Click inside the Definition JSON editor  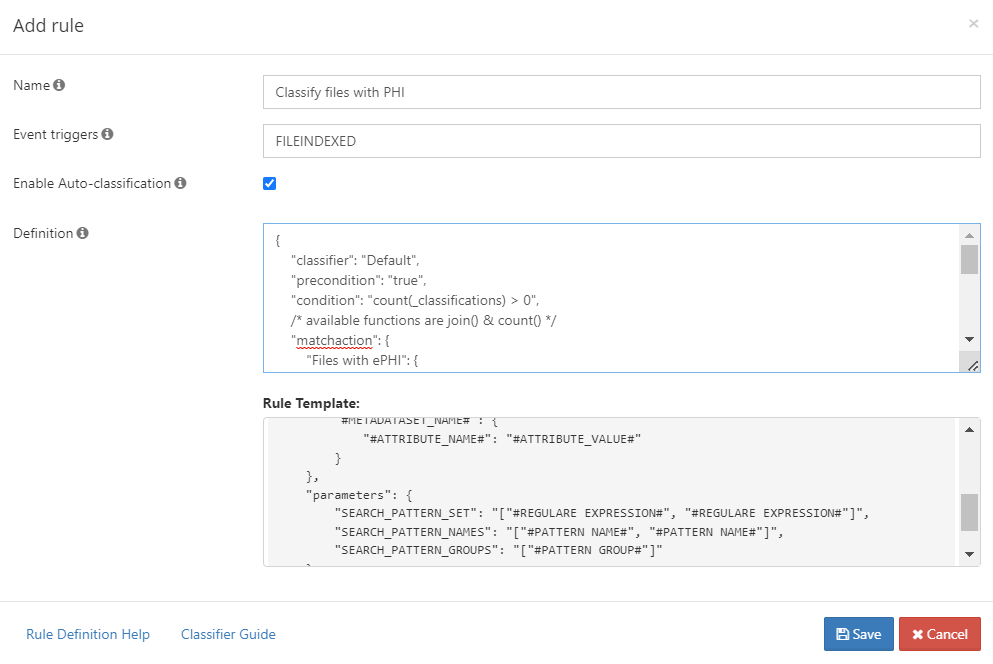tap(610, 298)
